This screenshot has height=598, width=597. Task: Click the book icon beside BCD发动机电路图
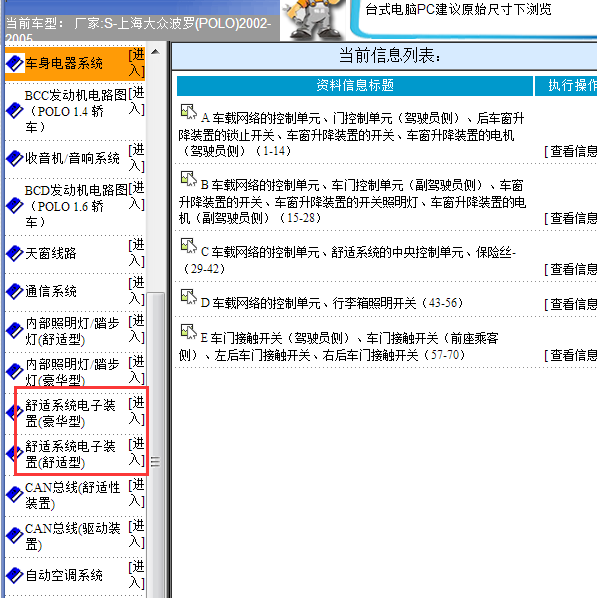click(15, 206)
